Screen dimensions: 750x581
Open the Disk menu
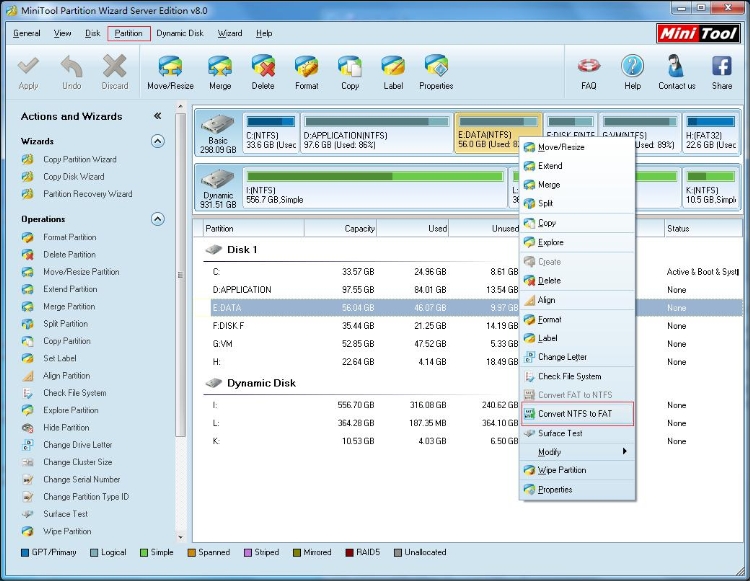point(93,33)
